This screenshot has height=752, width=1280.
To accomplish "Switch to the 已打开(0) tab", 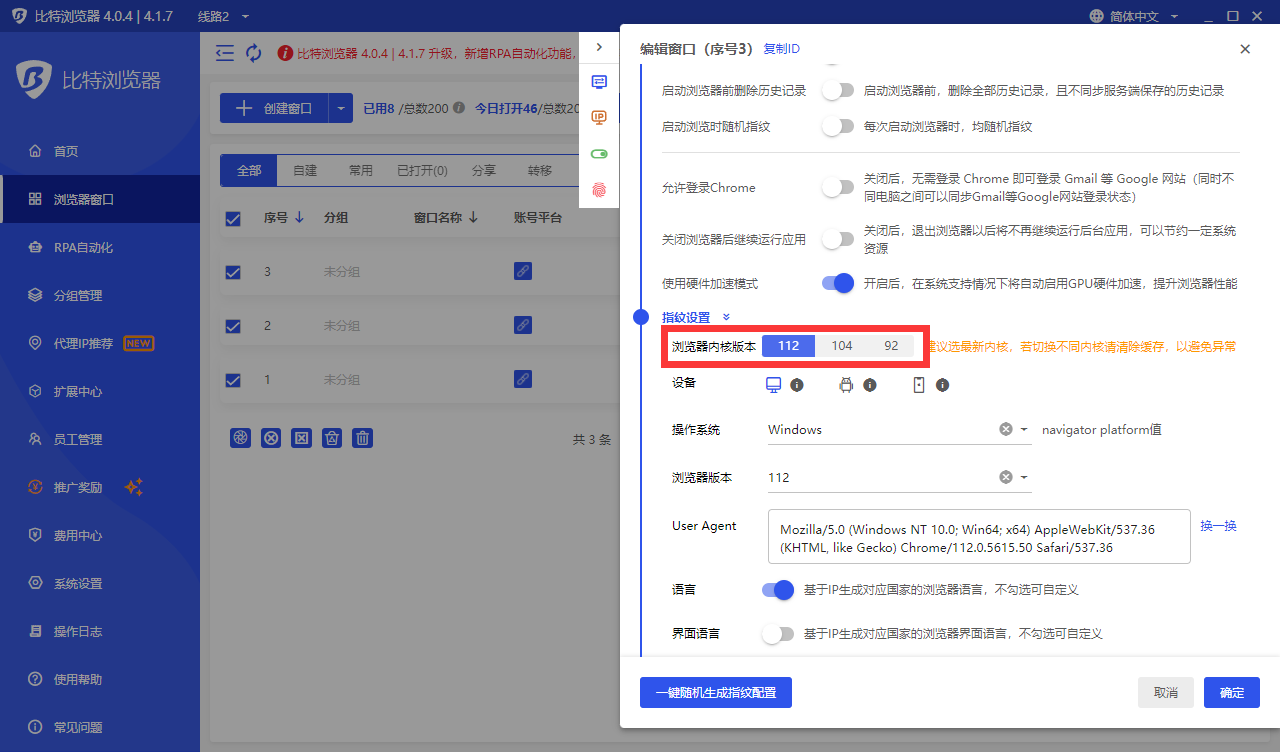I will point(422,170).
